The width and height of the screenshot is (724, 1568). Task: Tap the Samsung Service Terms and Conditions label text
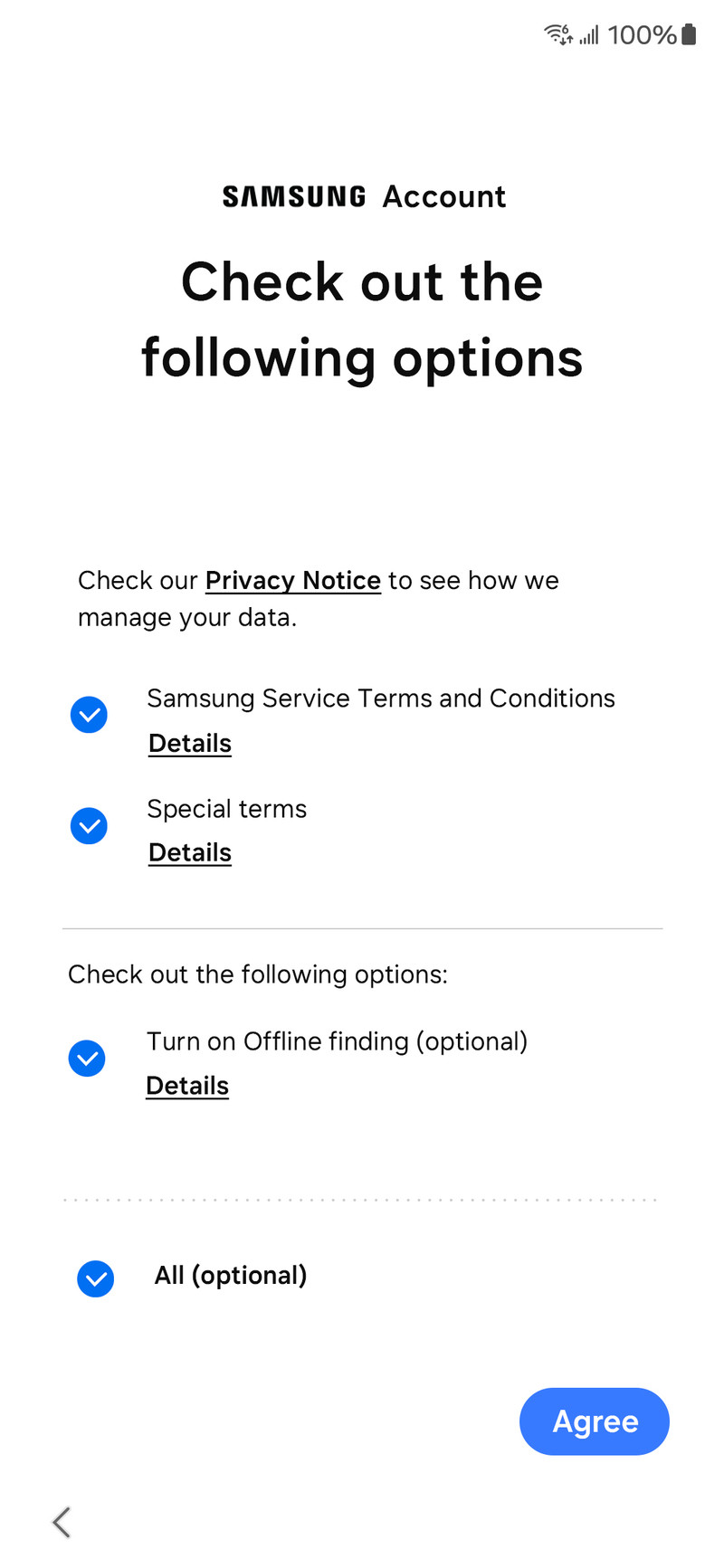(x=381, y=698)
